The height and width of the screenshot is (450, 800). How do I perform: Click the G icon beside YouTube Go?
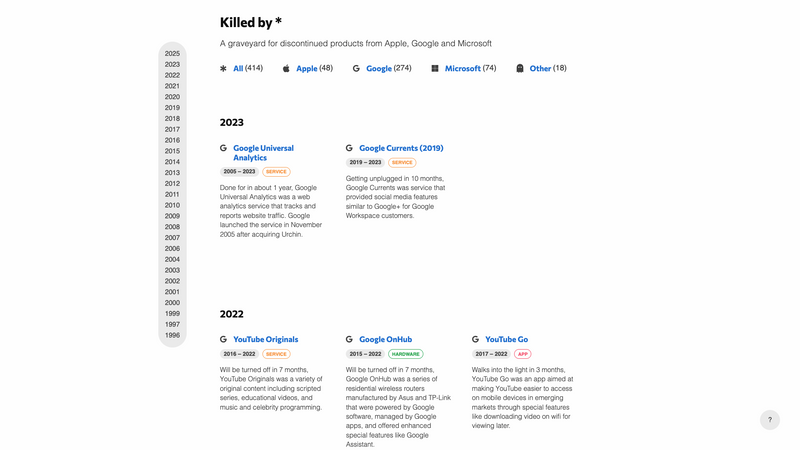[475, 340]
